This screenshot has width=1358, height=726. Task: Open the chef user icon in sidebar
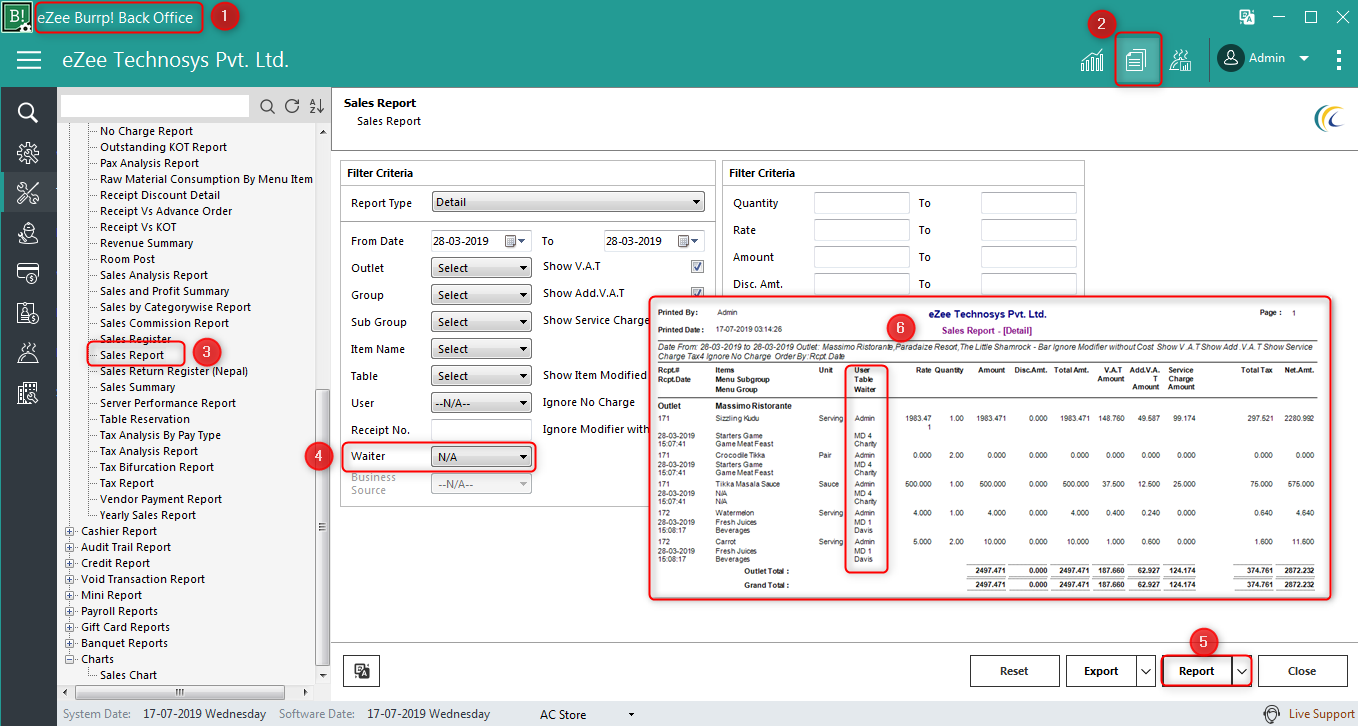click(x=28, y=232)
